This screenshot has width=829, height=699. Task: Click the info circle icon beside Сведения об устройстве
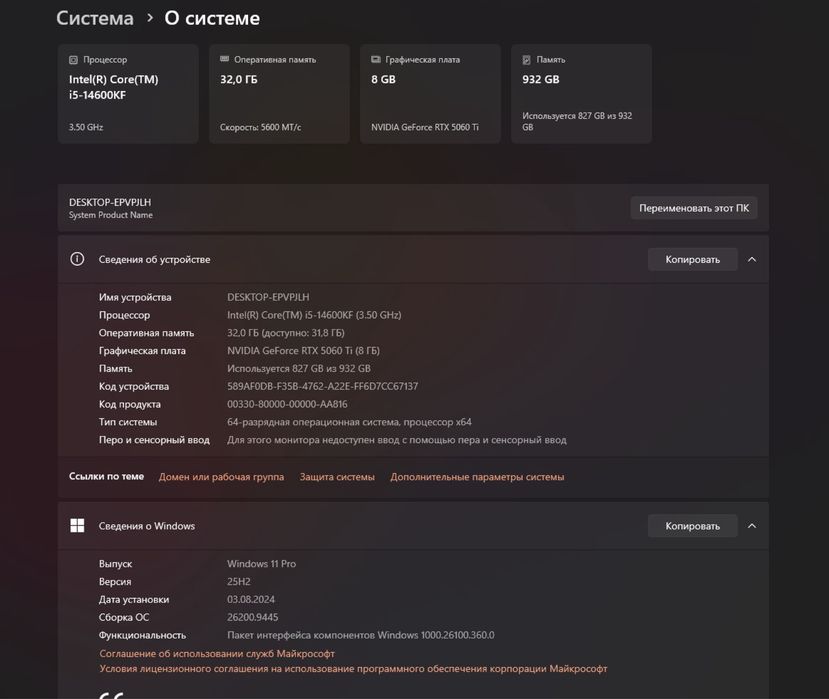[x=77, y=259]
